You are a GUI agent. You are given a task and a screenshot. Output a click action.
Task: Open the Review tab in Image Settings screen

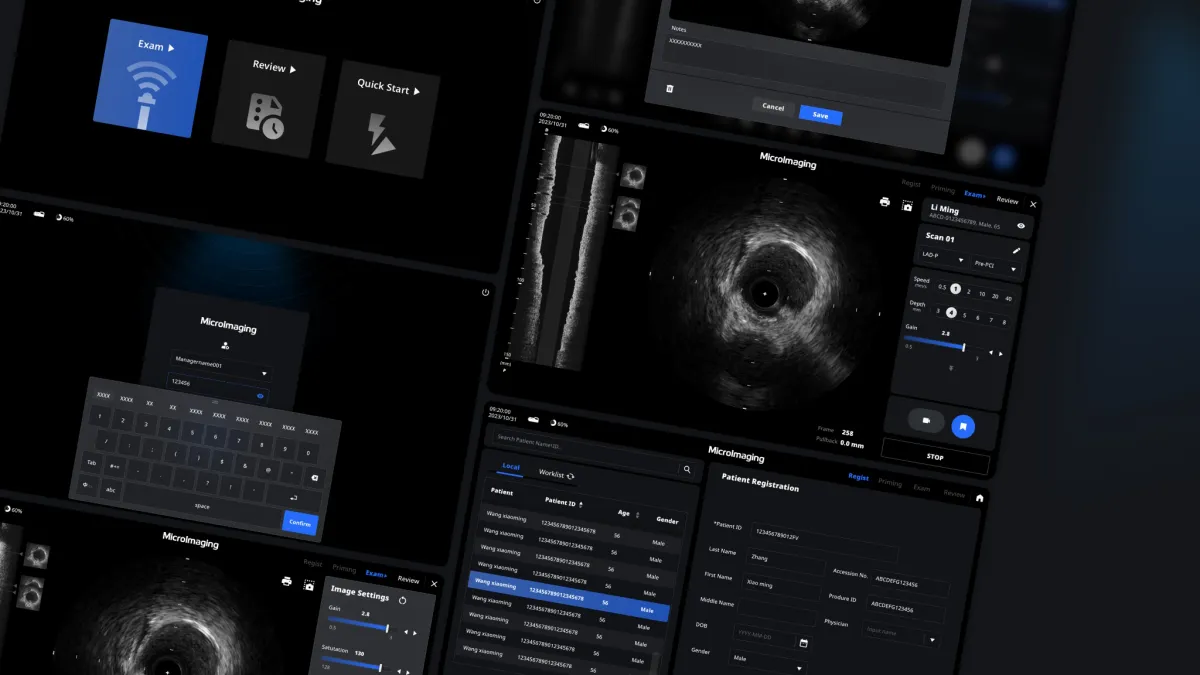pos(408,580)
